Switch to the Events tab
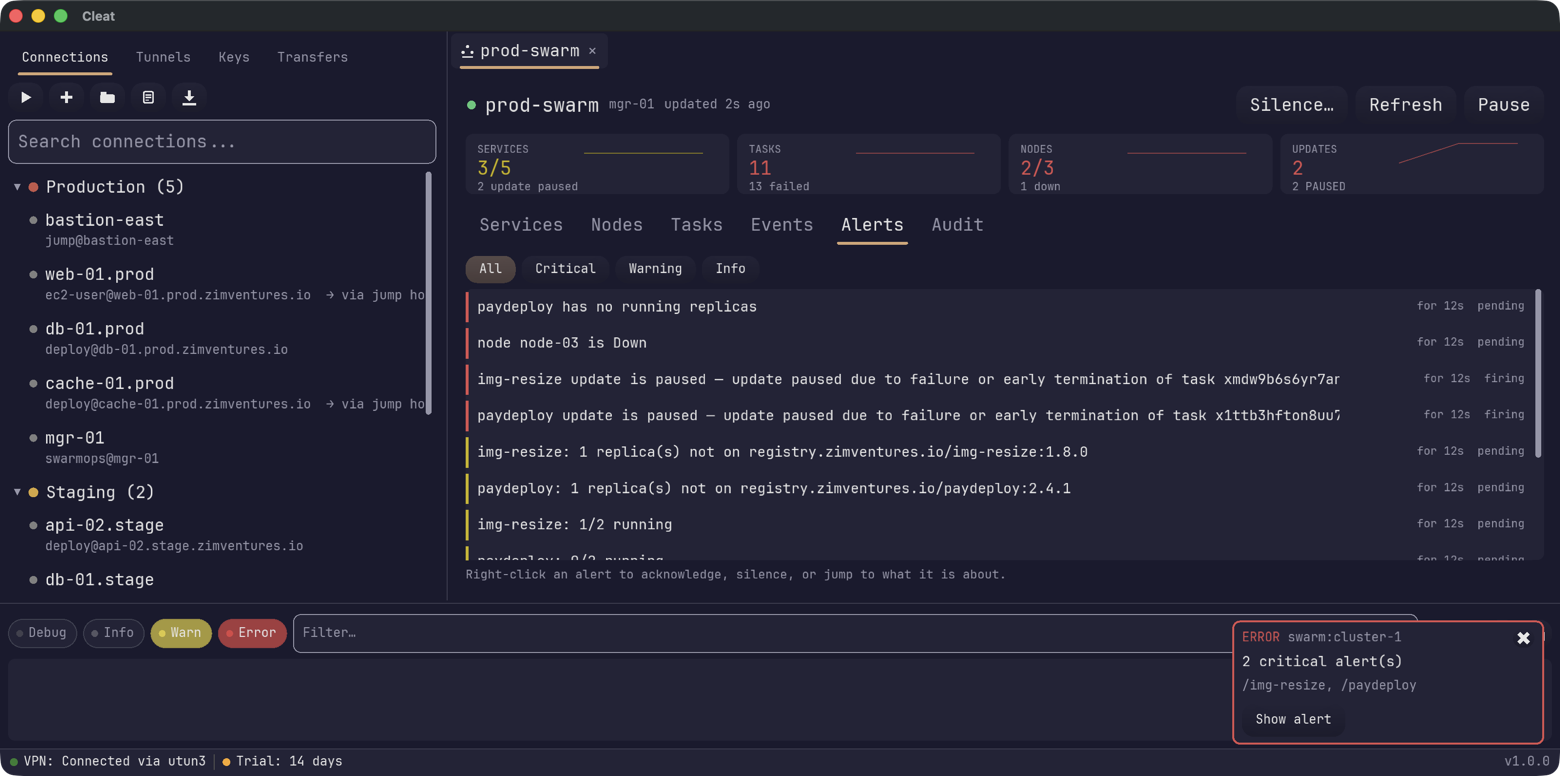 (782, 225)
